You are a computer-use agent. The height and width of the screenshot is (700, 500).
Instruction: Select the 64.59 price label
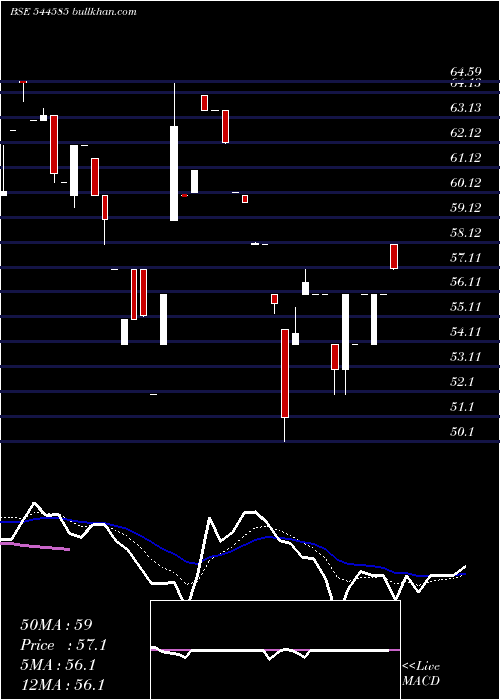pyautogui.click(x=466, y=72)
